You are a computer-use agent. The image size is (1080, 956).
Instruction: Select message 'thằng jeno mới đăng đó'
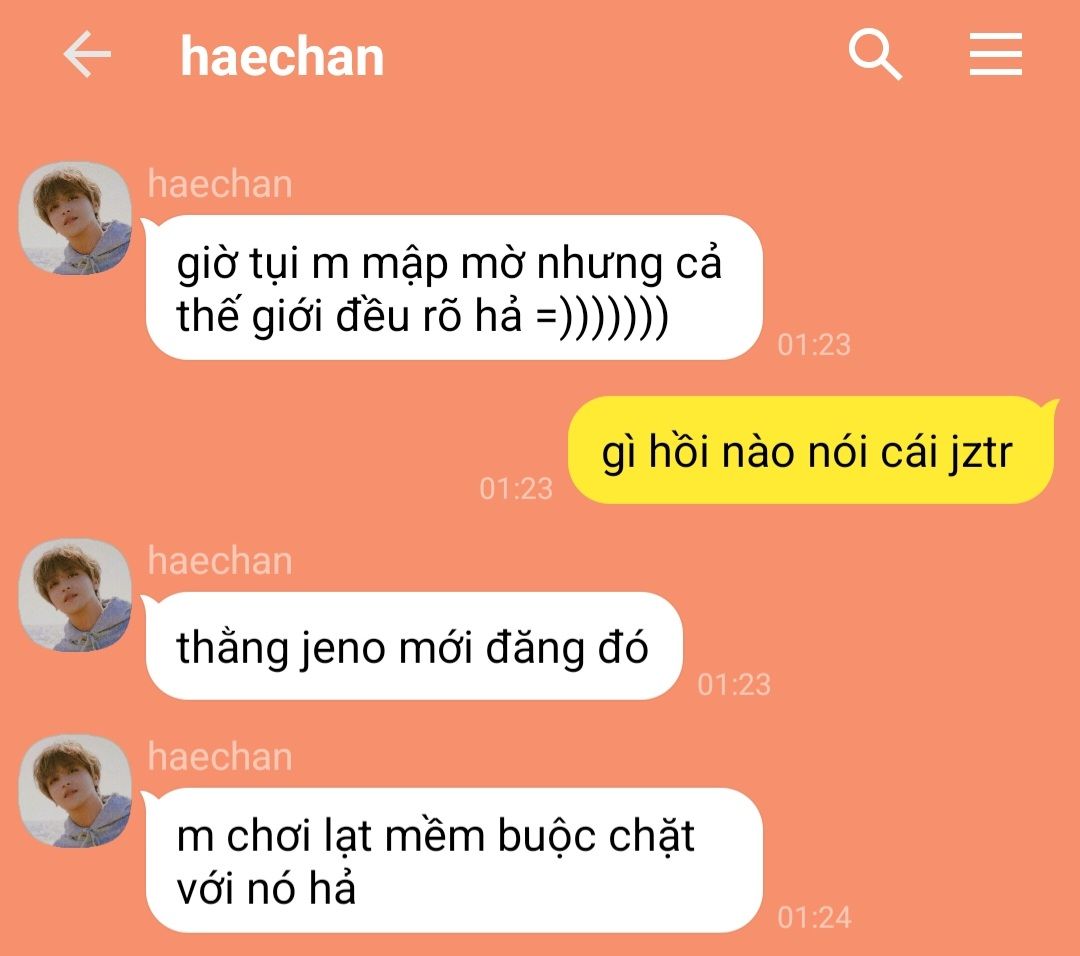(414, 646)
